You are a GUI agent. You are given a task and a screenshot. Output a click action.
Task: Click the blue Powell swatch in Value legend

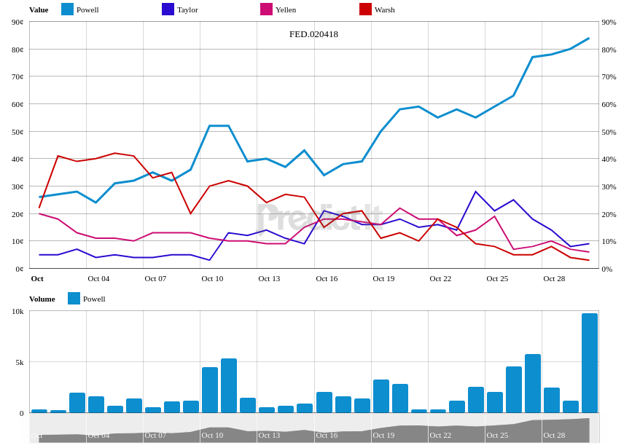(67, 9)
